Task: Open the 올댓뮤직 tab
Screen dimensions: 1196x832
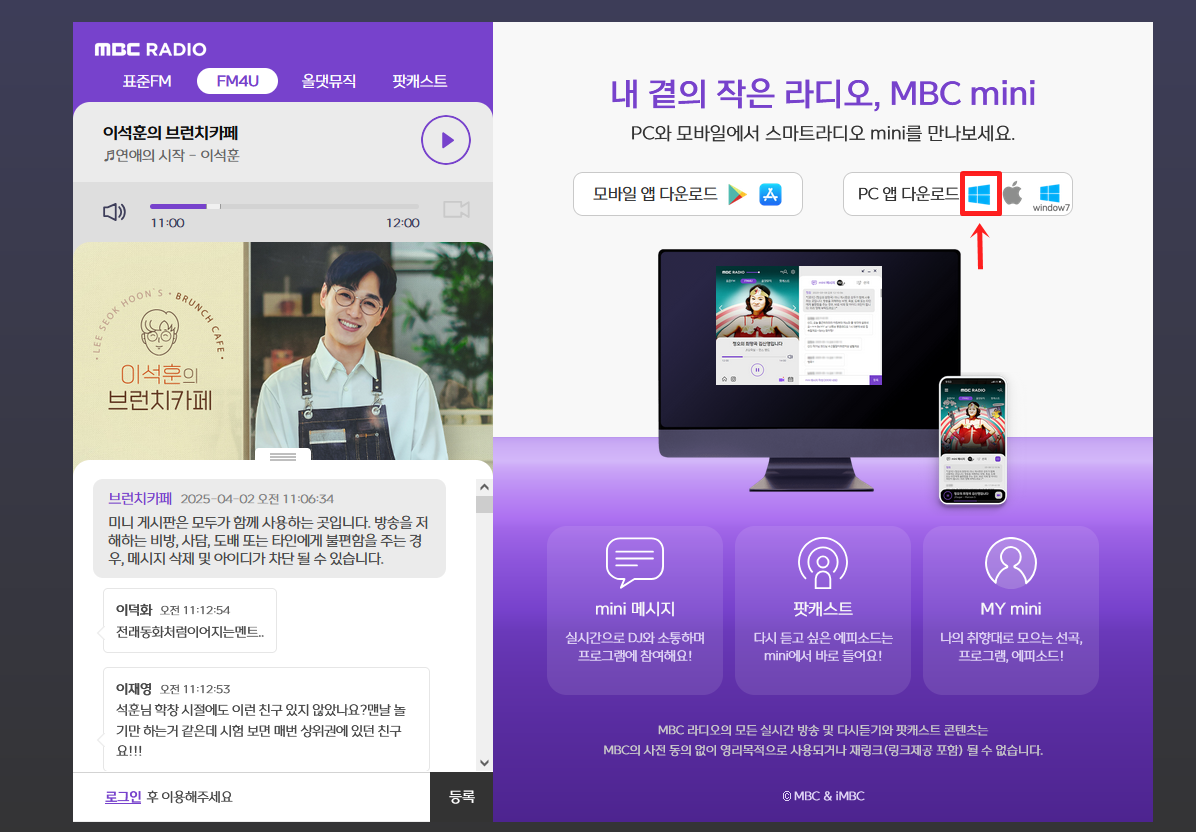Action: (329, 81)
